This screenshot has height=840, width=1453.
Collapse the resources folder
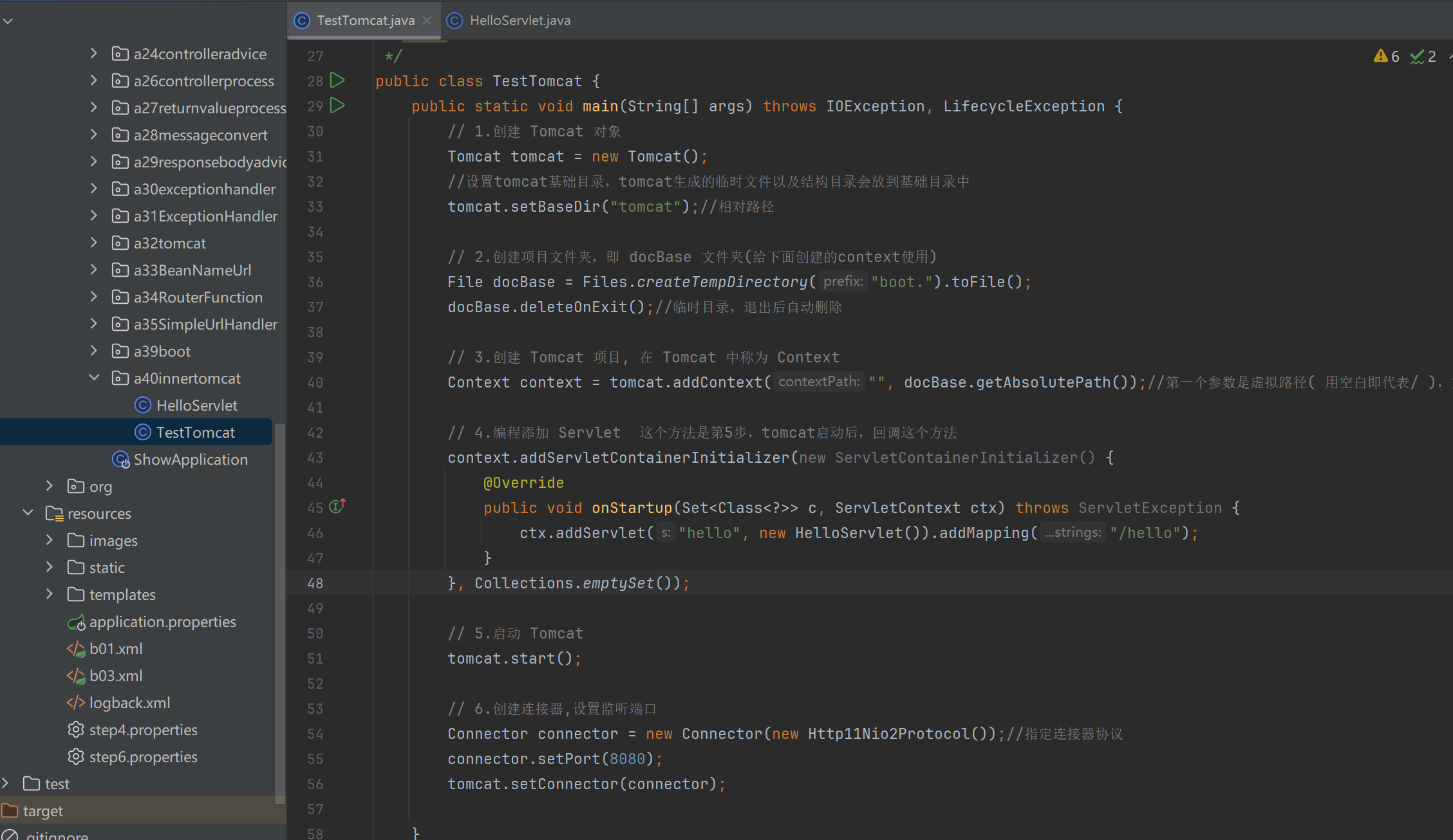[x=28, y=513]
